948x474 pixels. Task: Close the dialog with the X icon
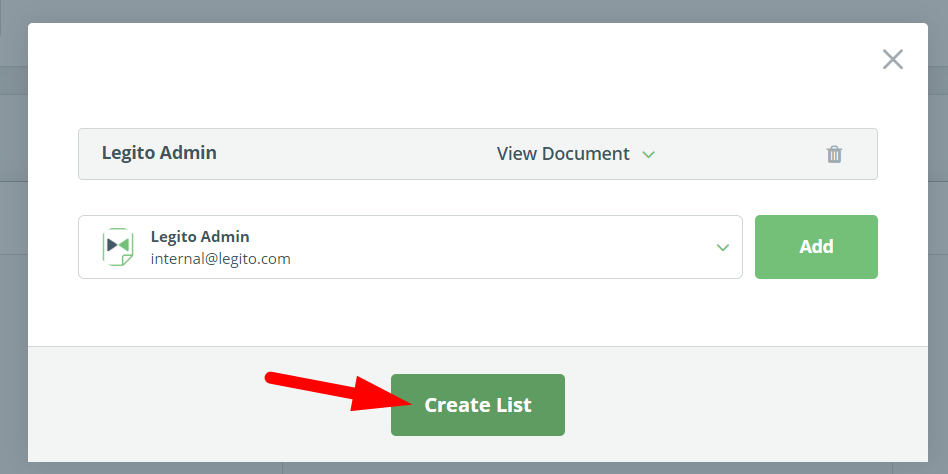click(892, 59)
